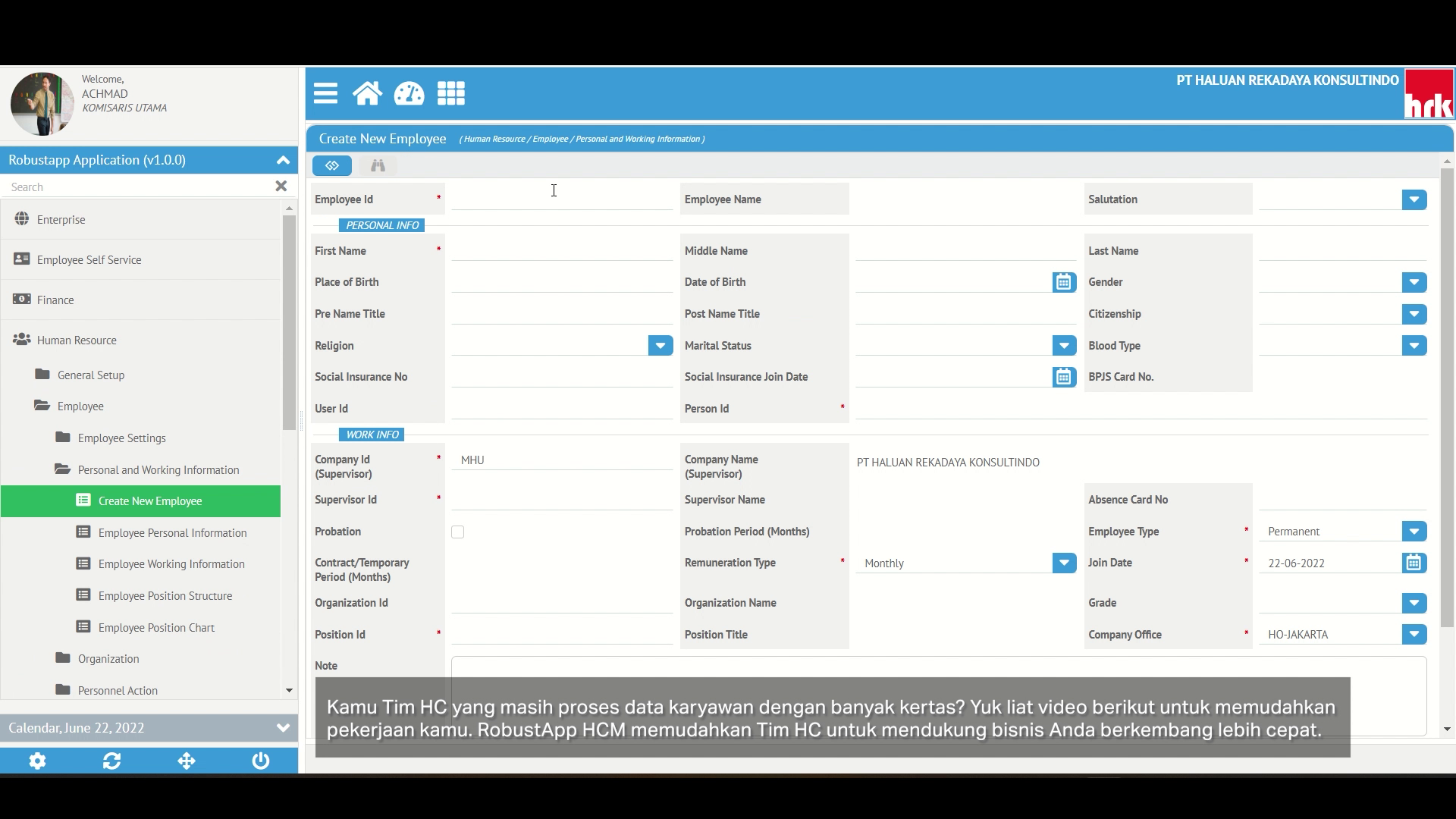
Task: Click the dashboard/speedometer icon
Action: coord(409,93)
